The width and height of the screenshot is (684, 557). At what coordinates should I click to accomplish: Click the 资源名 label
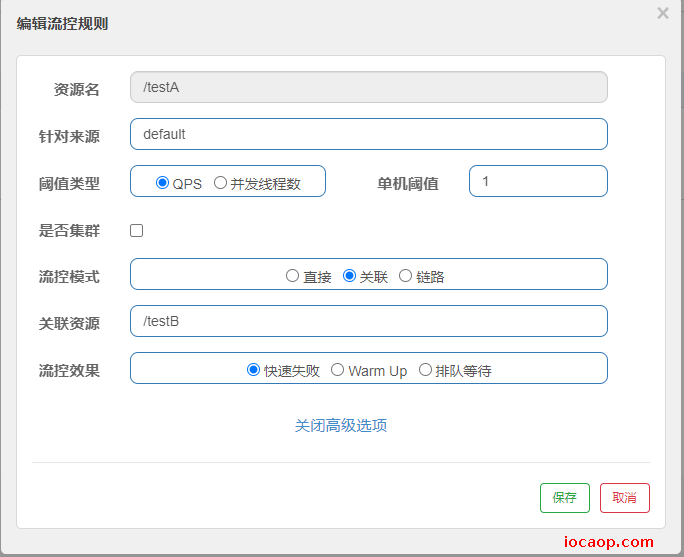[x=77, y=89]
